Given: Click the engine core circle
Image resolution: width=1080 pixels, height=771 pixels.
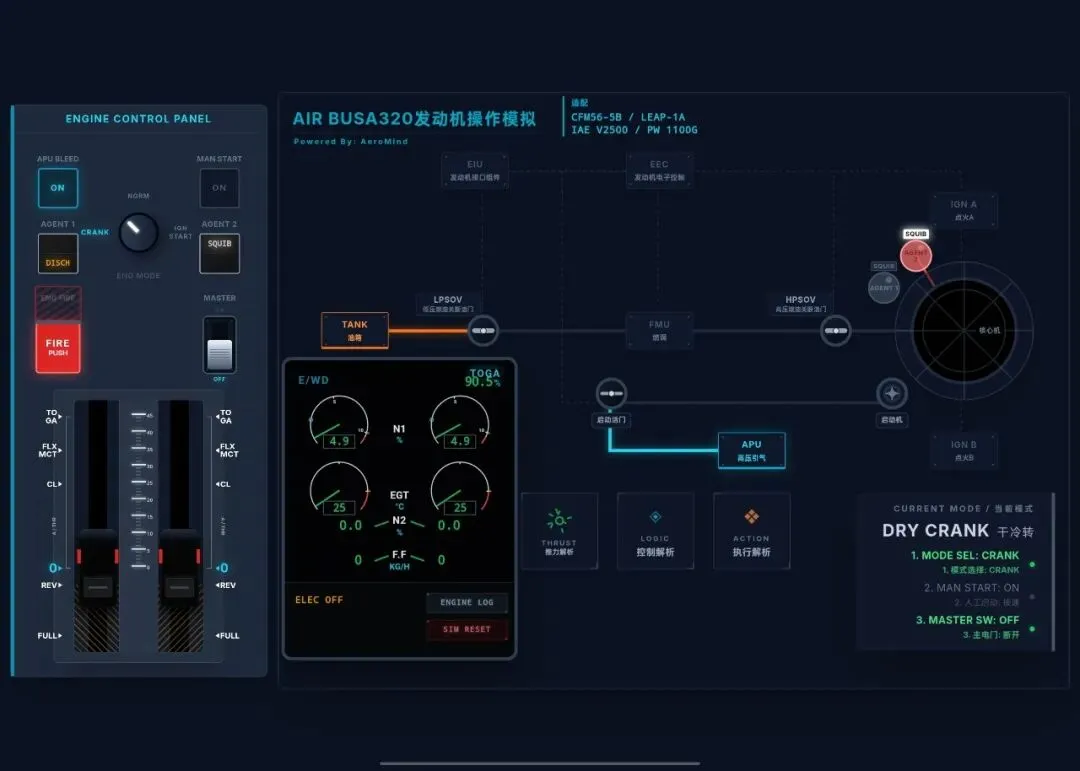Looking at the screenshot, I should tap(964, 331).
